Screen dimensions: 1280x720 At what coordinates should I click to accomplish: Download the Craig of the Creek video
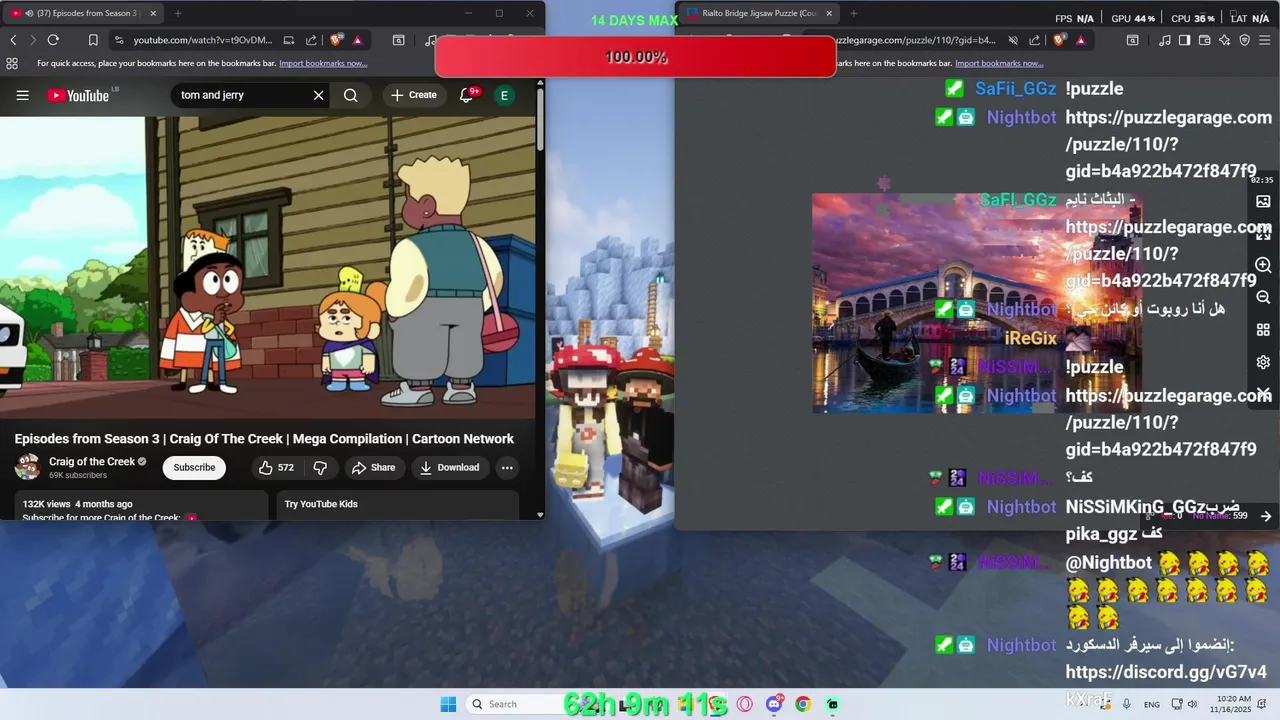(x=449, y=467)
